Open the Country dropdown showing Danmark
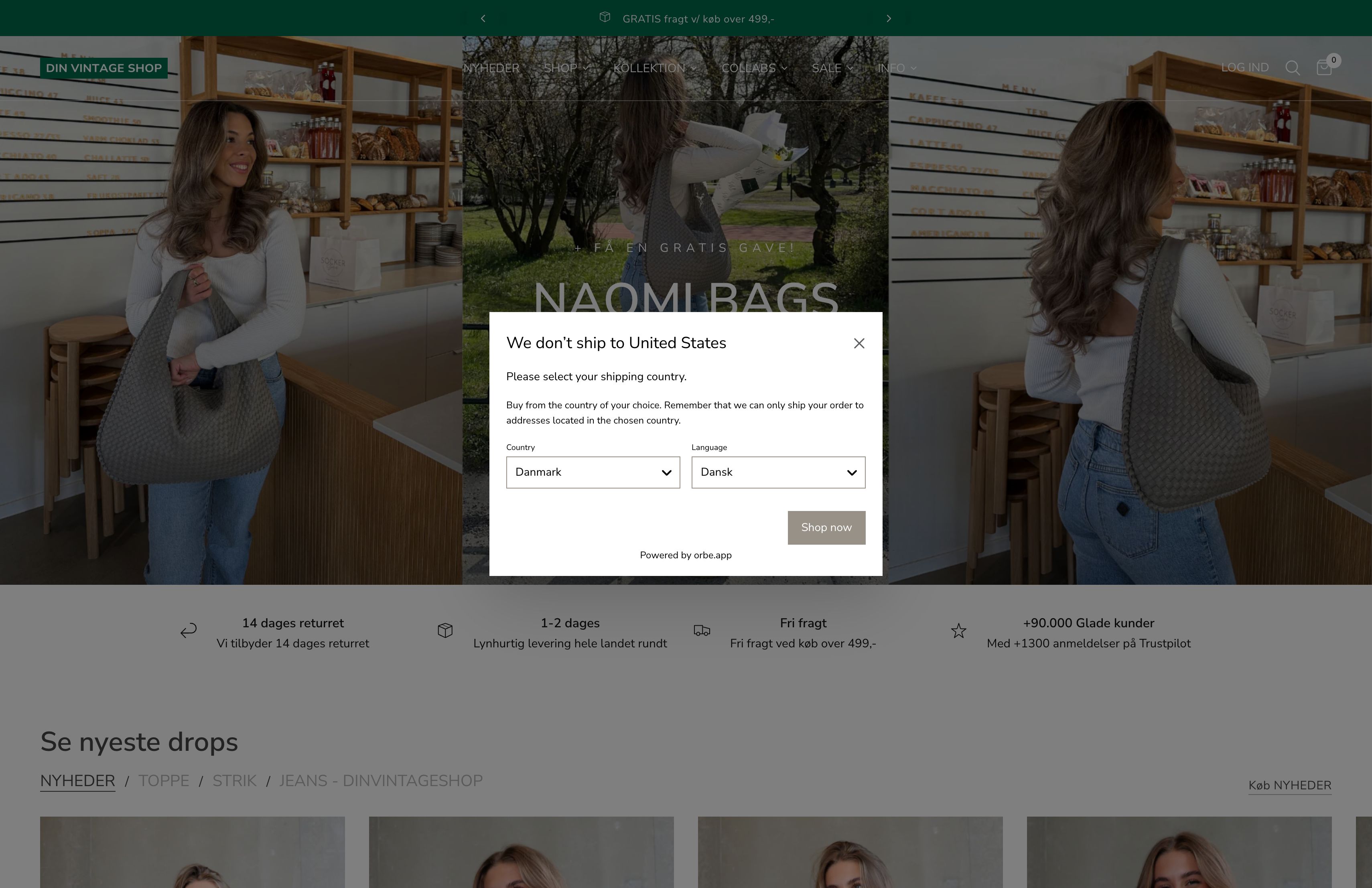Image resolution: width=1372 pixels, height=888 pixels. 593,472
